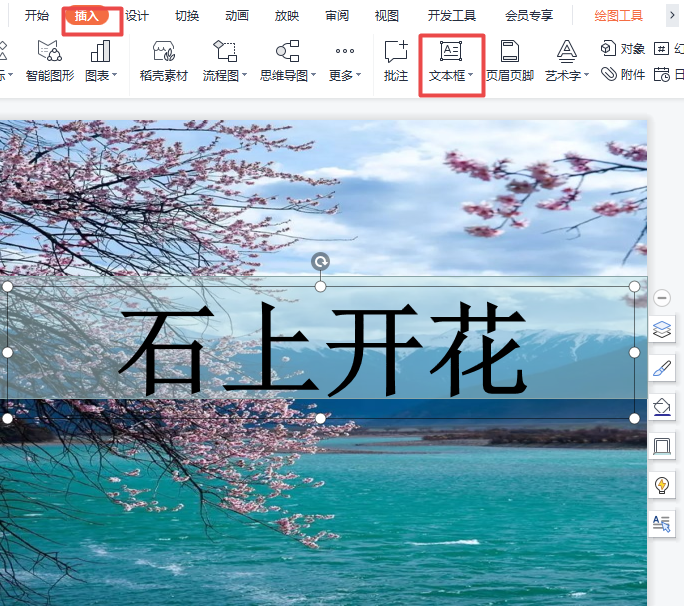Viewport: 684px width, 606px height.
Task: Click the top-right corner handle of the text box
Action: click(x=634, y=287)
